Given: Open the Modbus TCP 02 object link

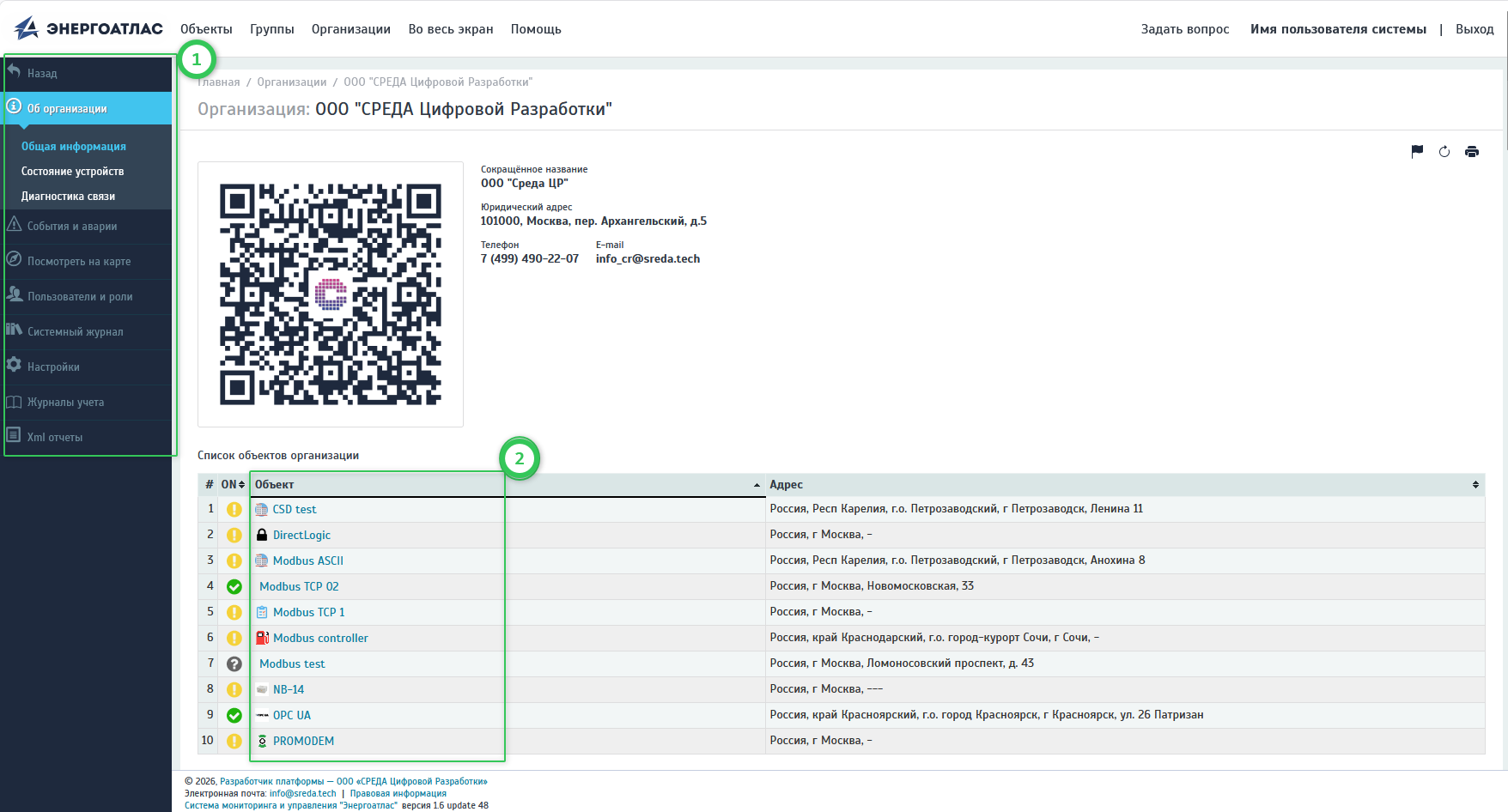Looking at the screenshot, I should pyautogui.click(x=299, y=586).
